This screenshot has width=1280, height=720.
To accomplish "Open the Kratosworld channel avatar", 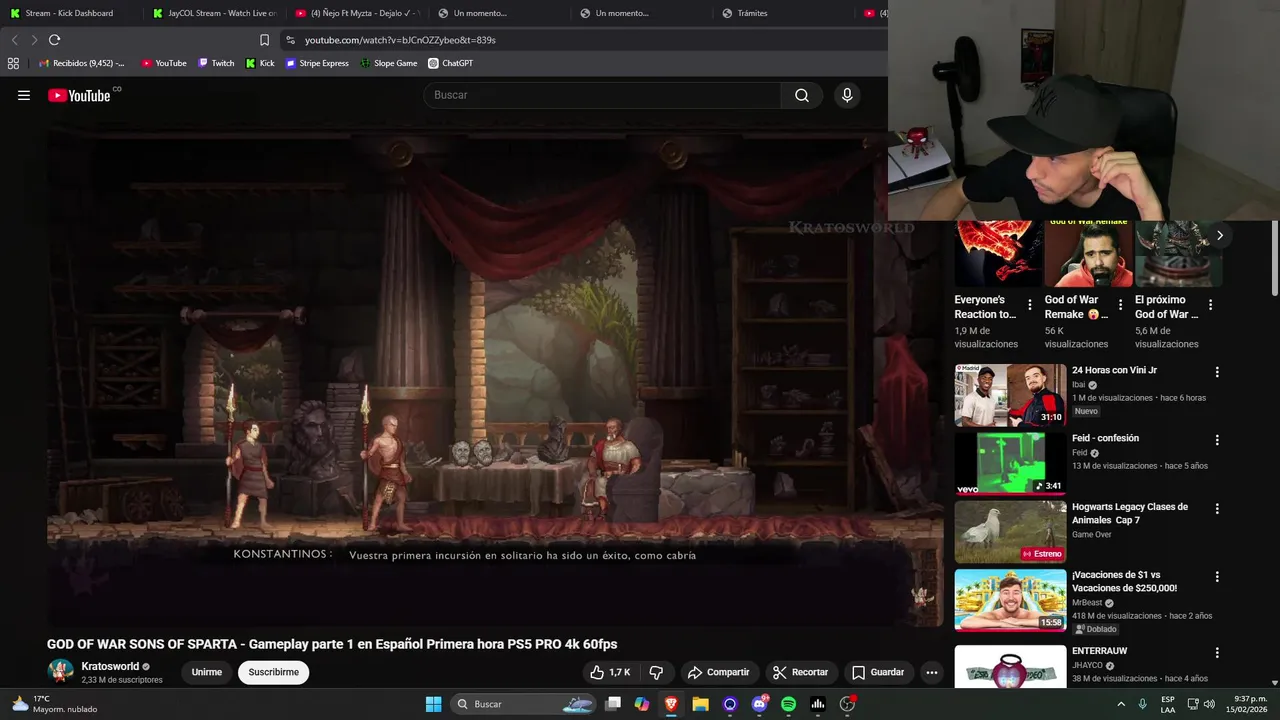I will pos(60,672).
